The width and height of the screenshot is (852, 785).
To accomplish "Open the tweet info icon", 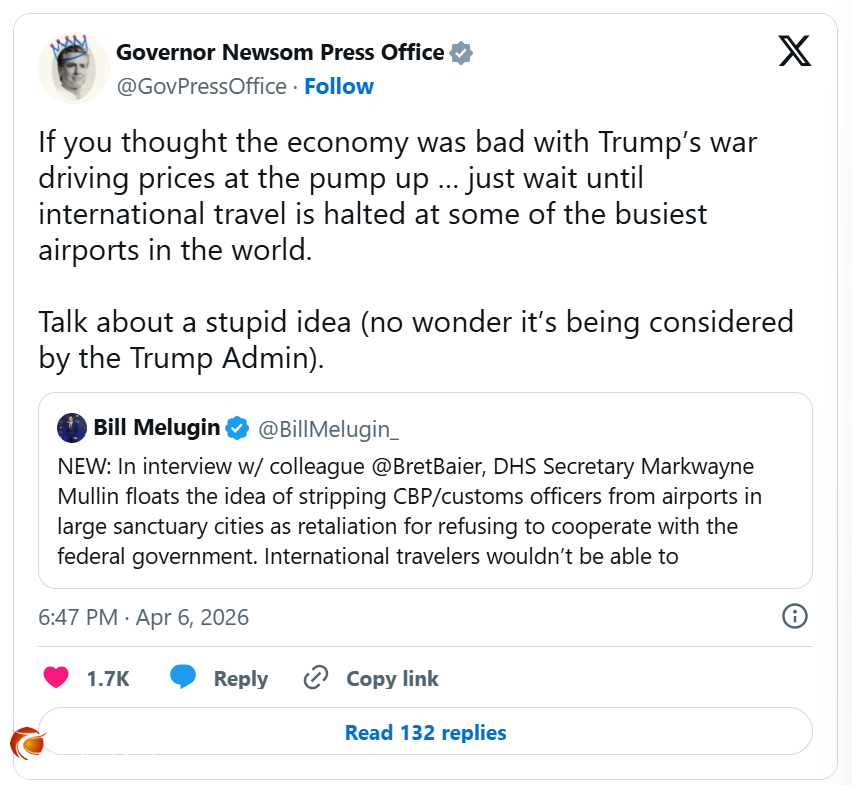I will (794, 616).
